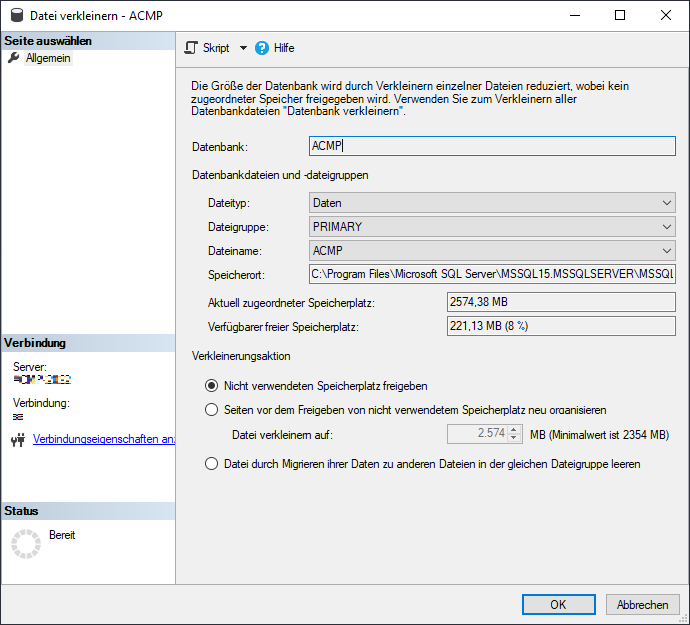Open the Skript dropdown arrow
Screen dimensions: 690x625
tap(242, 48)
